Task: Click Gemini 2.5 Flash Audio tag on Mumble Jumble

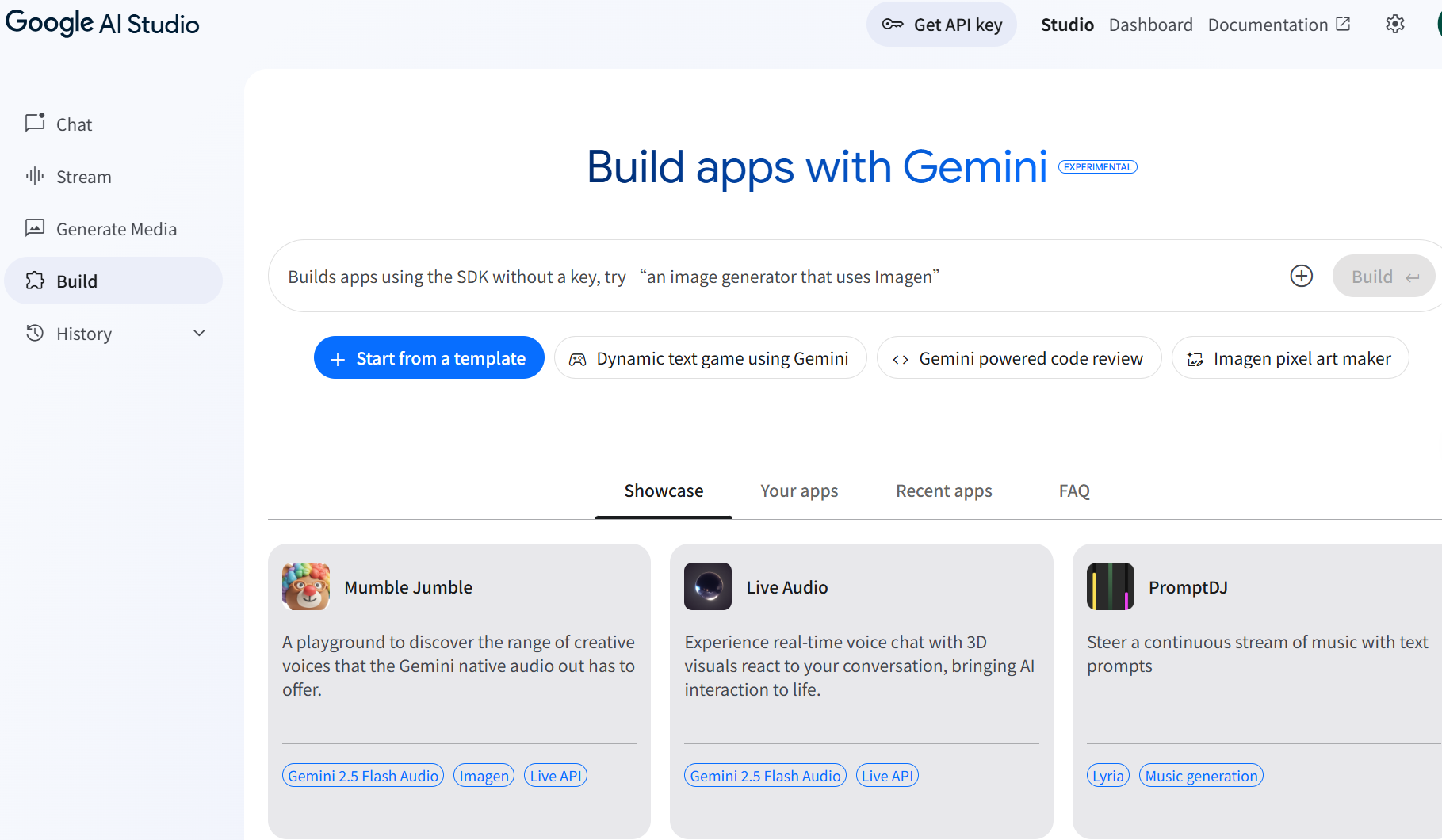Action: 363,776
